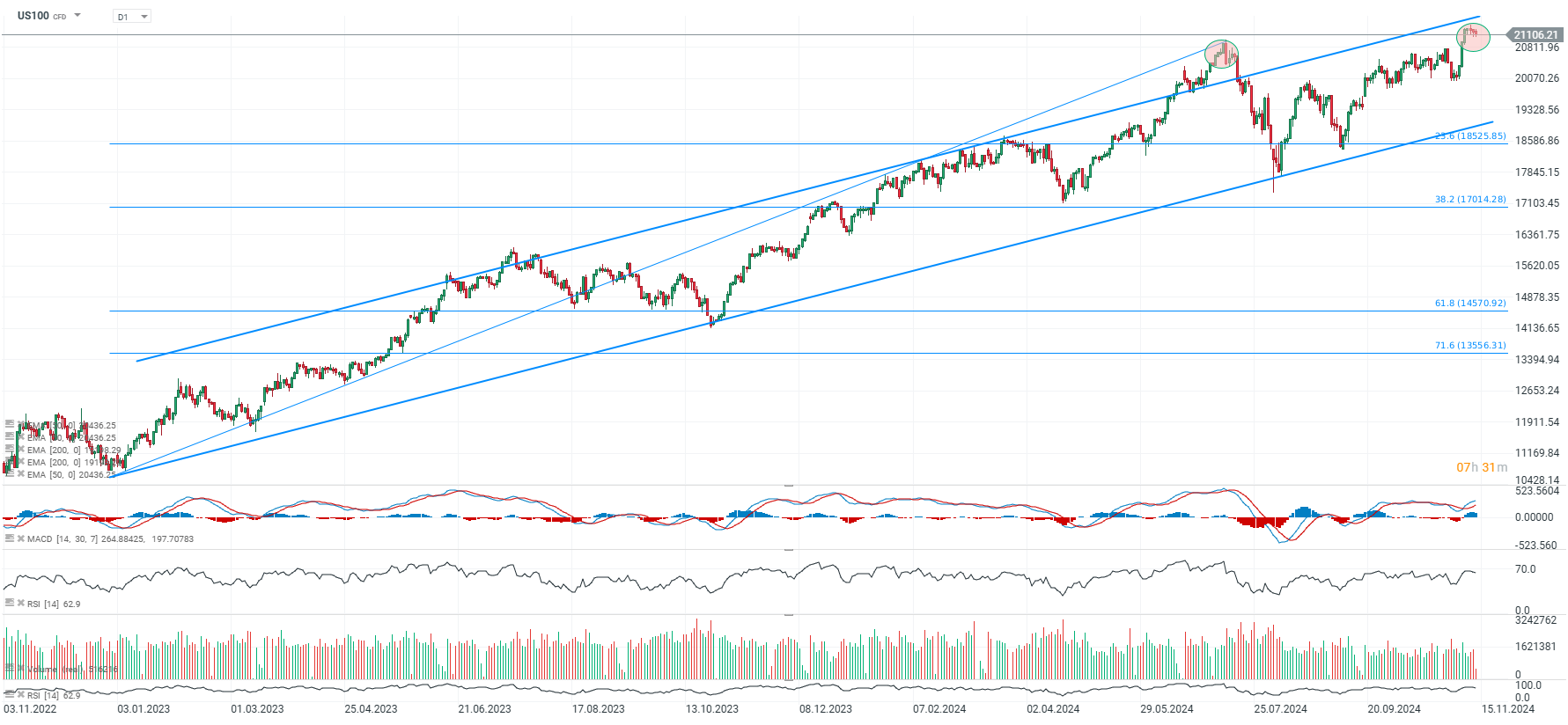Select the 61.8 Fibonacci level label
This screenshot has height=725, width=1568.
1469,304
